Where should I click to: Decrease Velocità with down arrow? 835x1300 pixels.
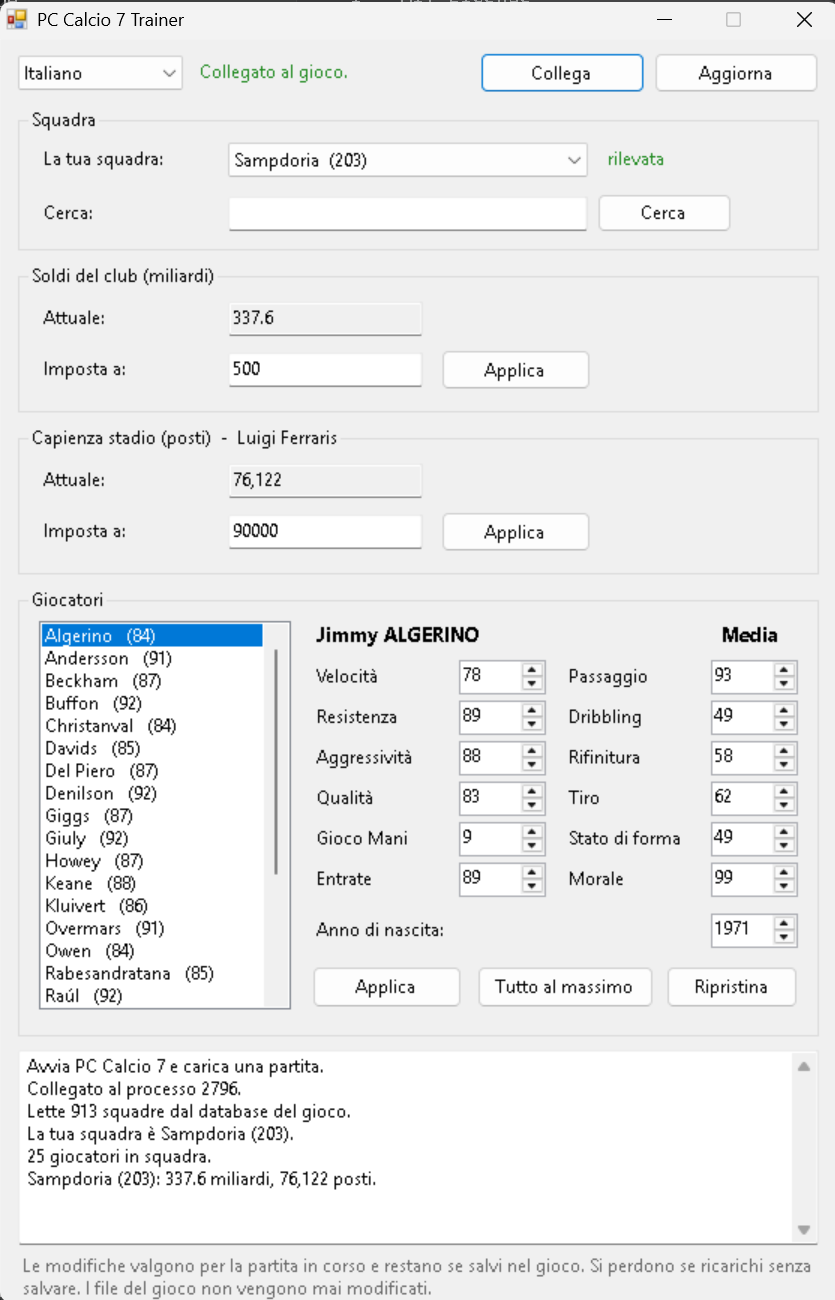point(533,684)
